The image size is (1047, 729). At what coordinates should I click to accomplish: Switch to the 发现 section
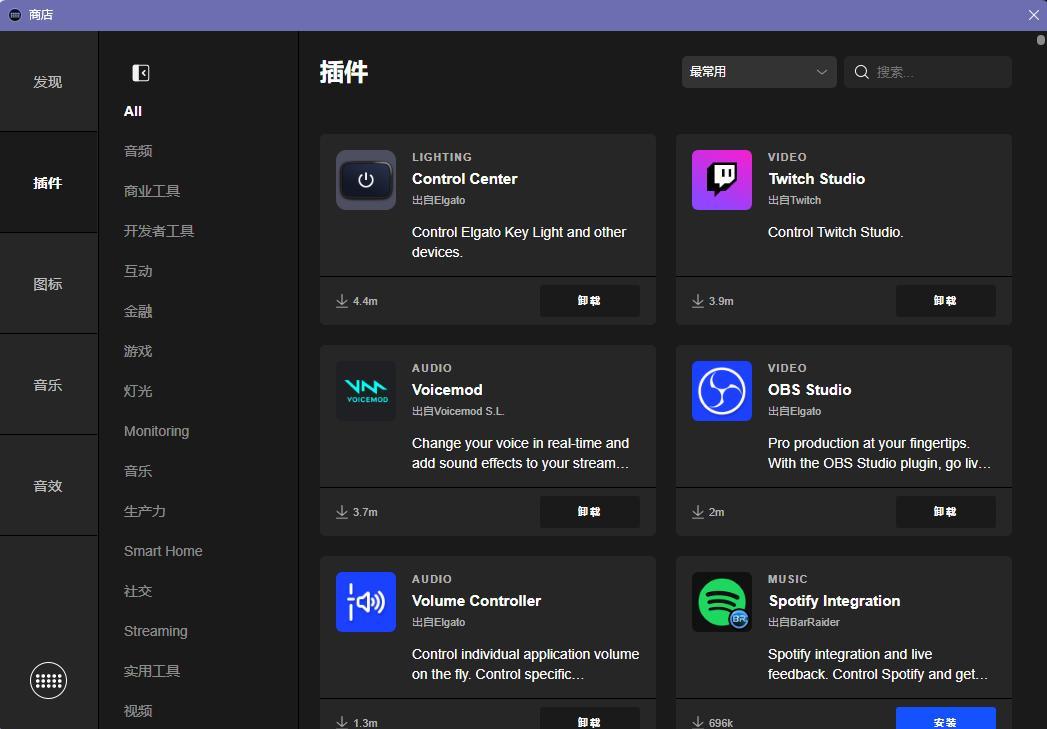point(49,81)
